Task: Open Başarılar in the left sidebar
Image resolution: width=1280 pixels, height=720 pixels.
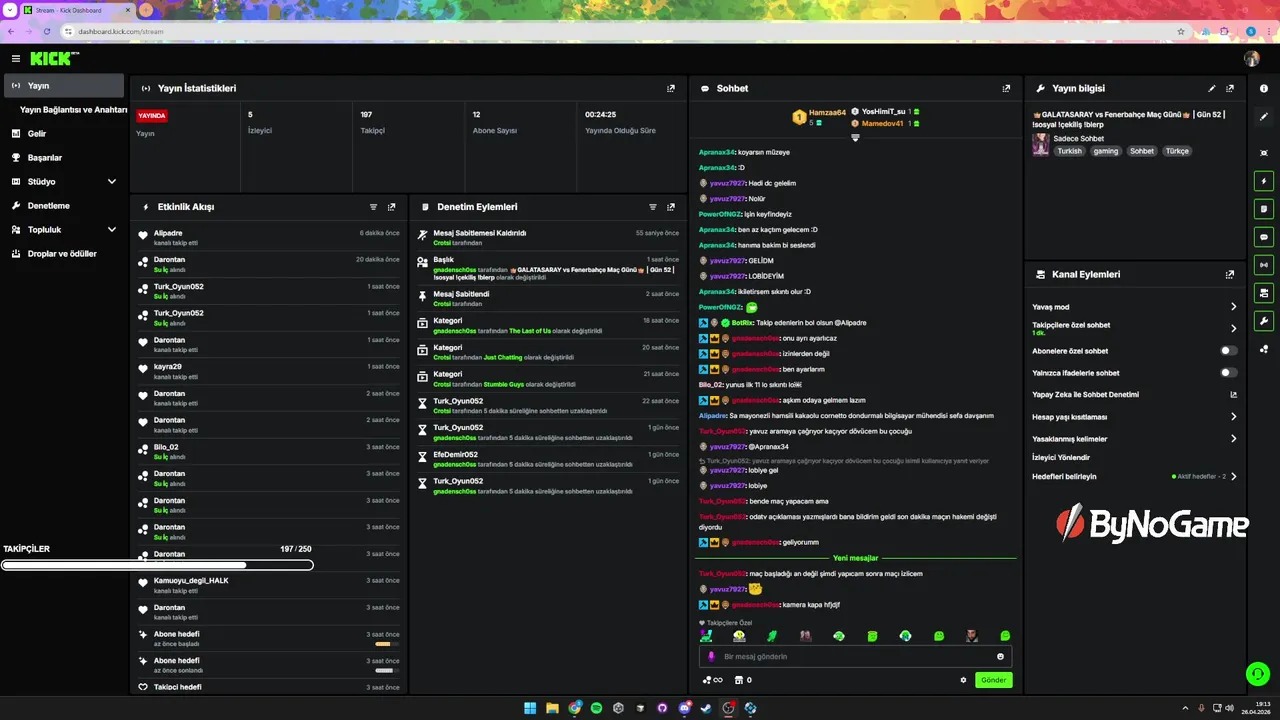Action: point(64,158)
